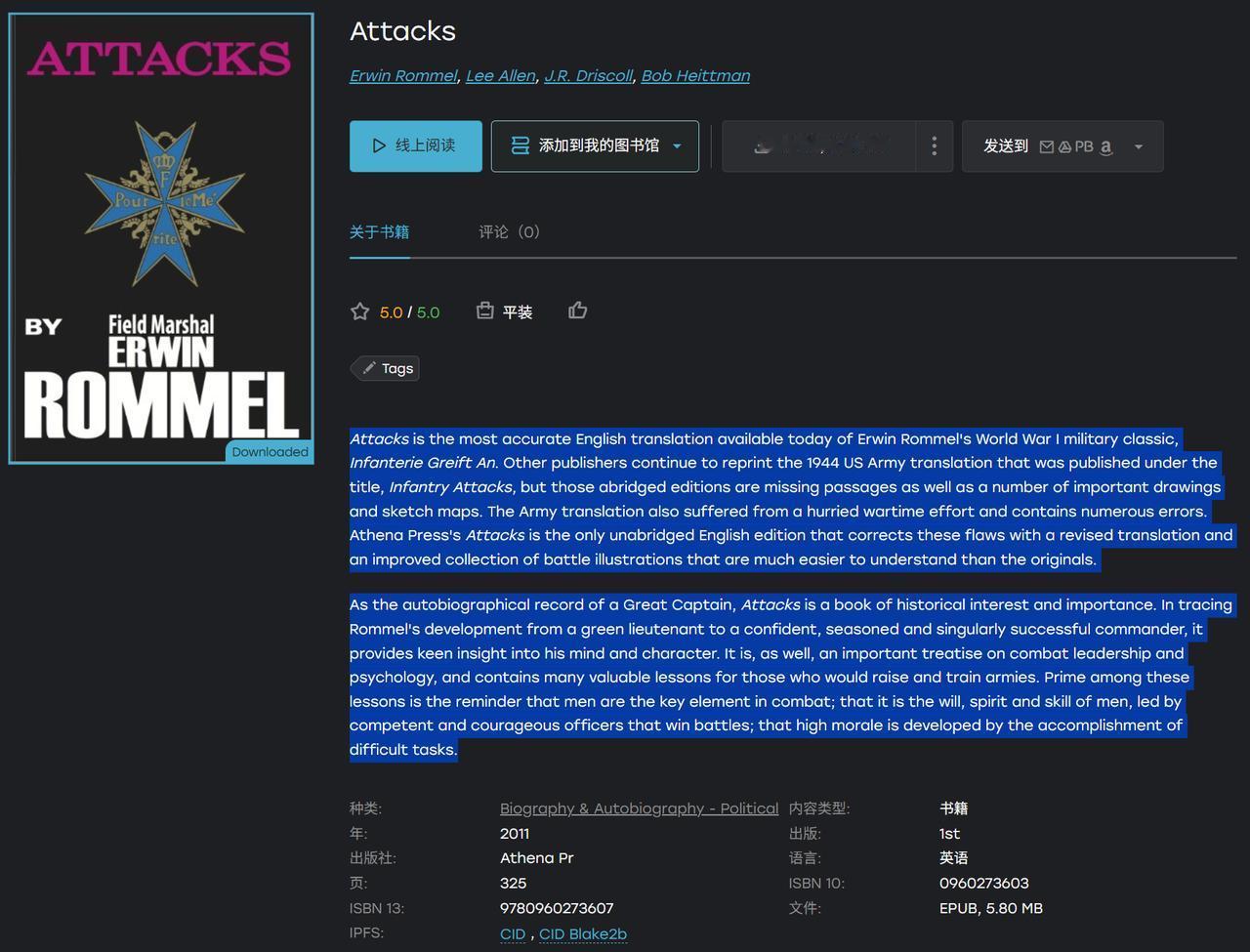
Task: Click the ISBN 10 value 0960273603
Action: pyautogui.click(x=984, y=884)
